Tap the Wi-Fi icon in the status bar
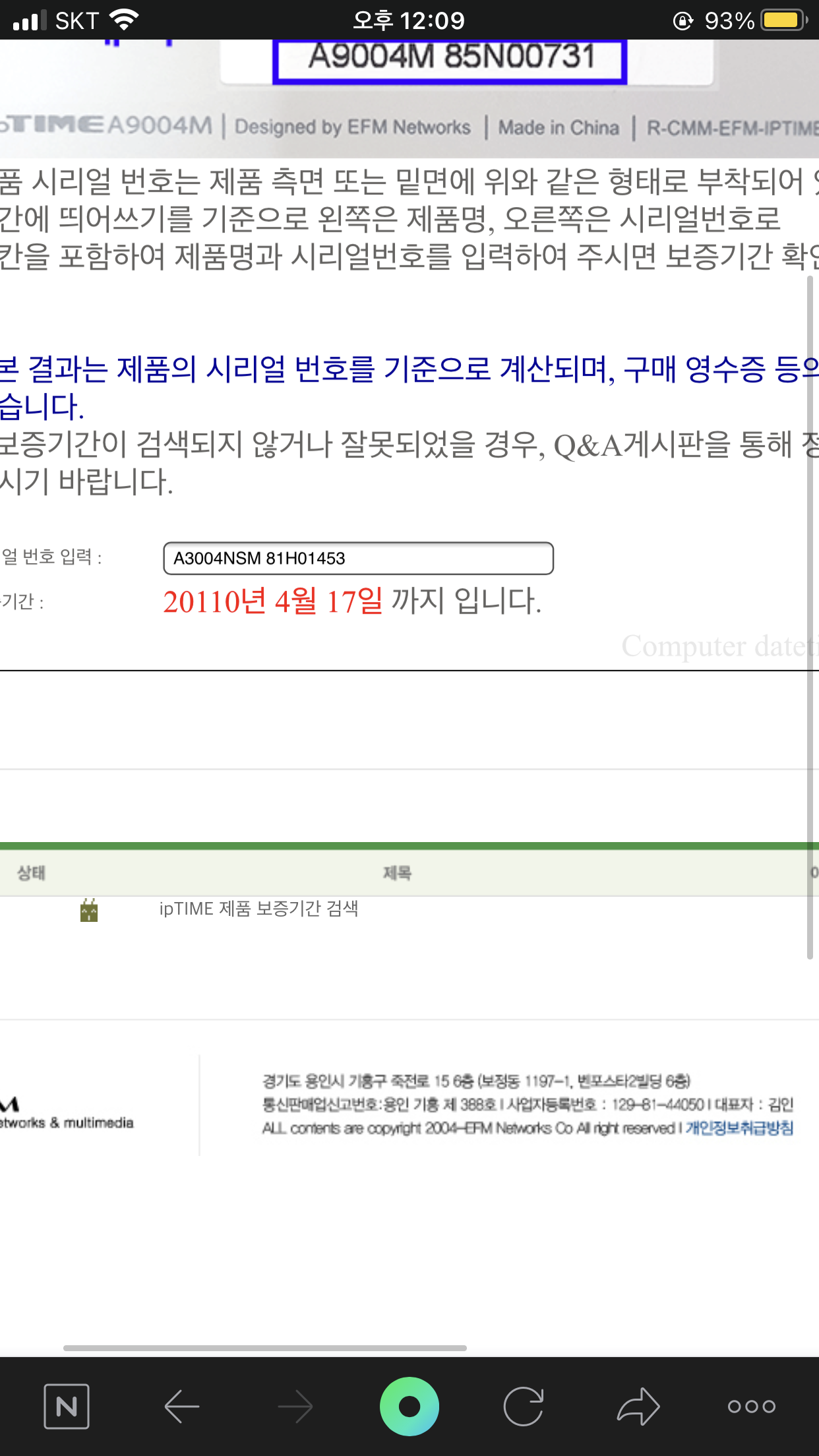Screen dimensions: 819x1456 (125, 20)
